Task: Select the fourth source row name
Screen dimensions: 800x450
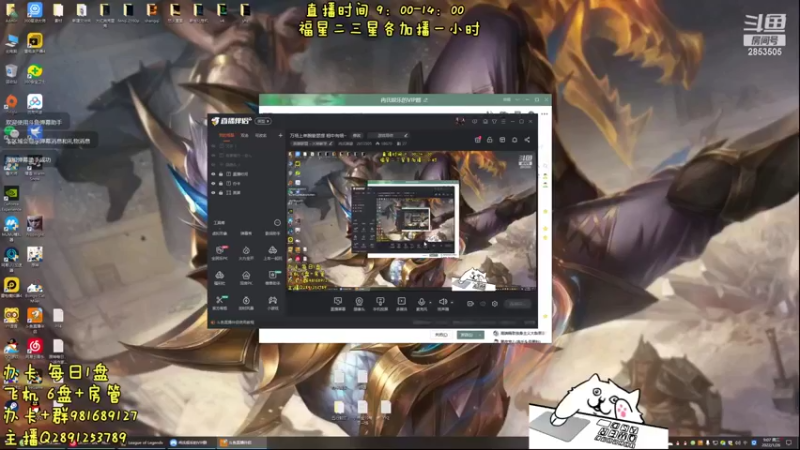Action: pos(240,174)
